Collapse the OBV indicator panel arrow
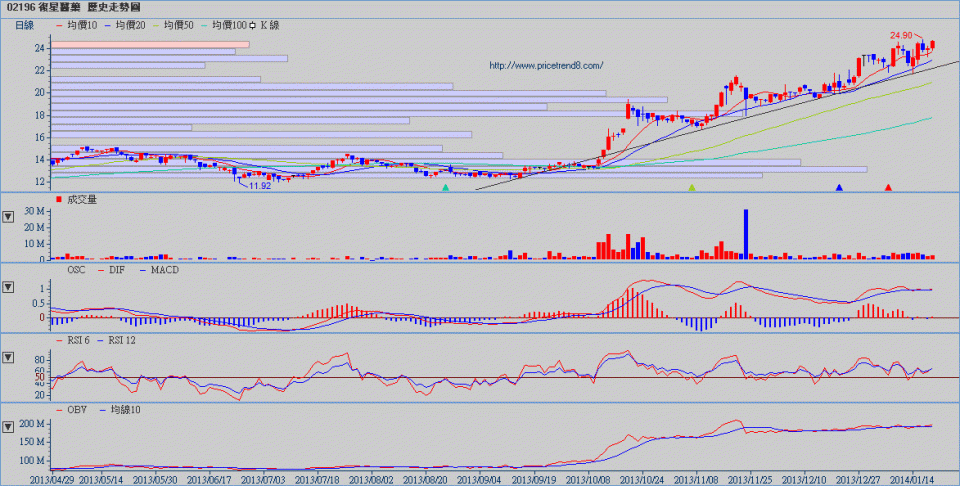This screenshot has width=960, height=486. pyautogui.click(x=8, y=426)
